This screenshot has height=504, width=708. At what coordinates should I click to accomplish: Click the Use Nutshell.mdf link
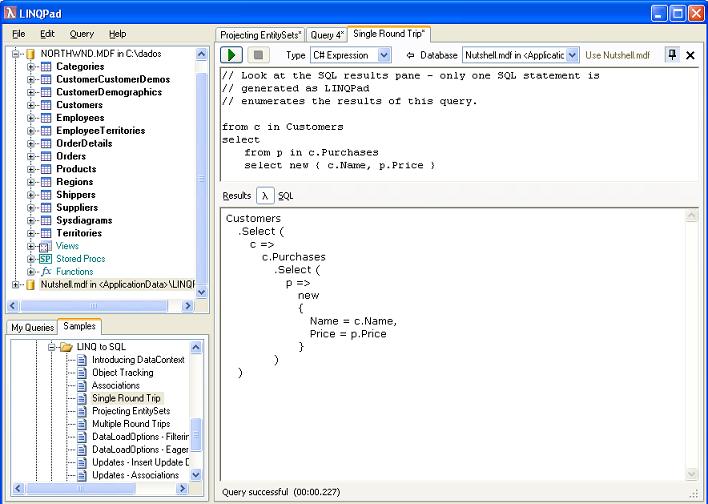pyautogui.click(x=617, y=55)
